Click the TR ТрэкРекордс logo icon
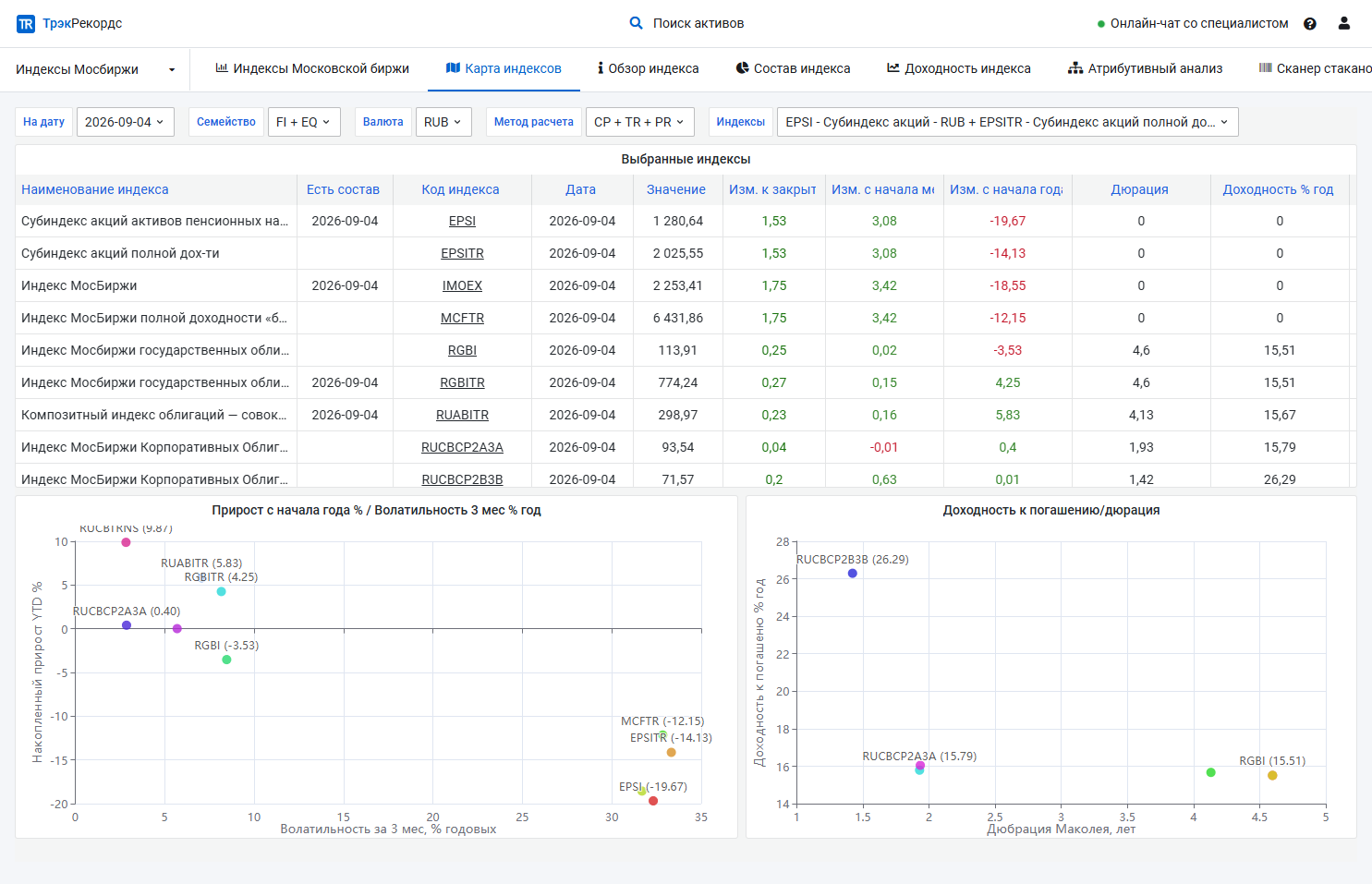Screen dimensions: 1372x884 pyautogui.click(x=26, y=24)
